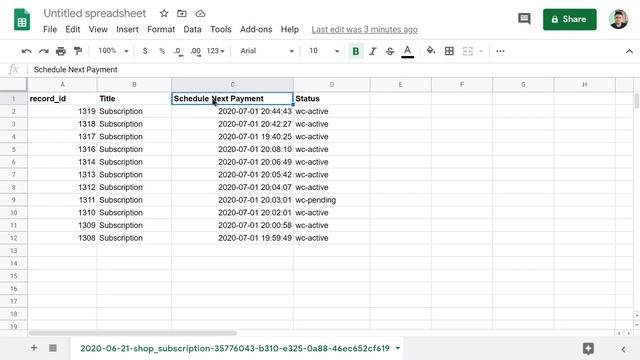Open the Google Sheets home icon
640x360 pixels.
point(22,19)
